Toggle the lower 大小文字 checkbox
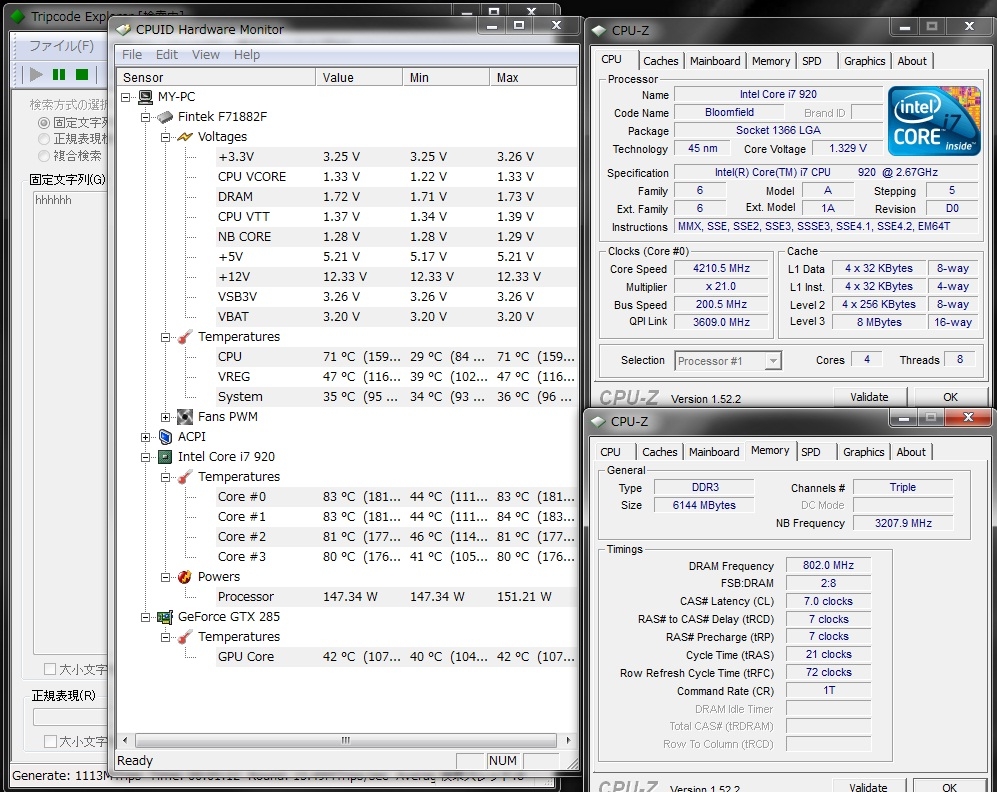 pyautogui.click(x=50, y=741)
